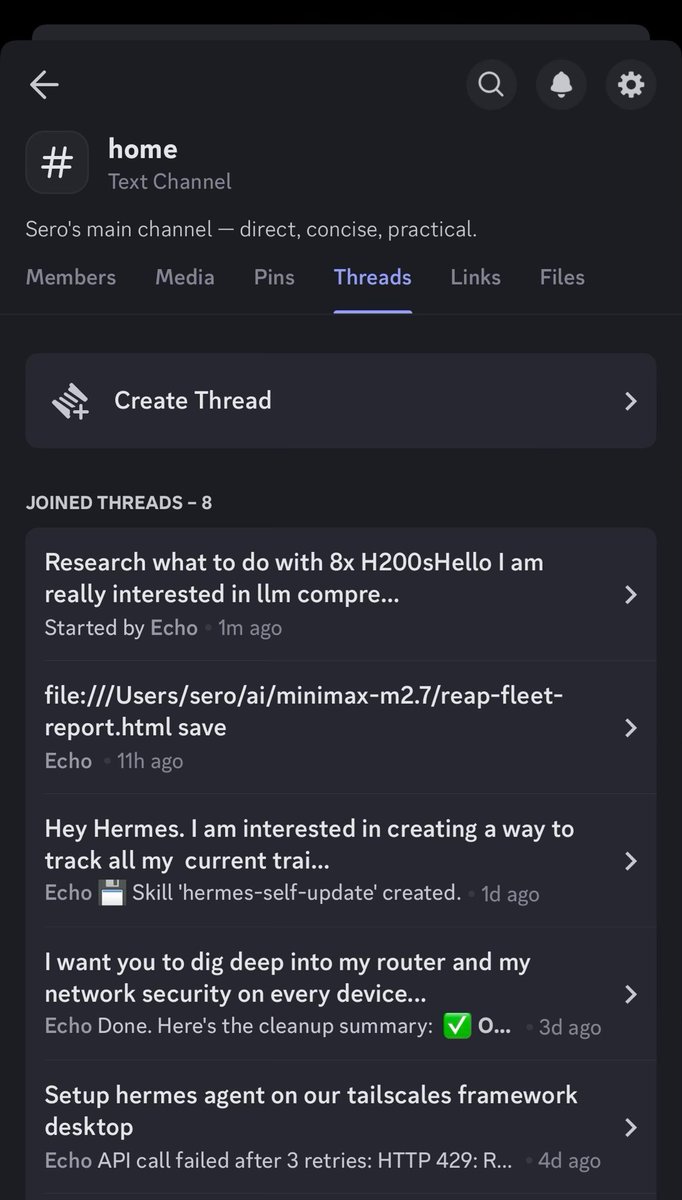Image resolution: width=682 pixels, height=1200 pixels.
Task: Expand chevron on reap-fleet-report.html thread
Action: (630, 728)
